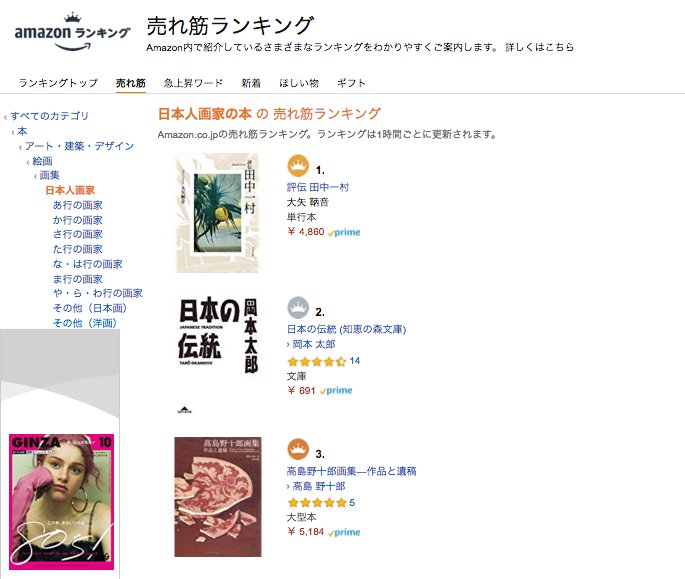
Task: Navigate up to the 画集 category
Action: [x=49, y=175]
